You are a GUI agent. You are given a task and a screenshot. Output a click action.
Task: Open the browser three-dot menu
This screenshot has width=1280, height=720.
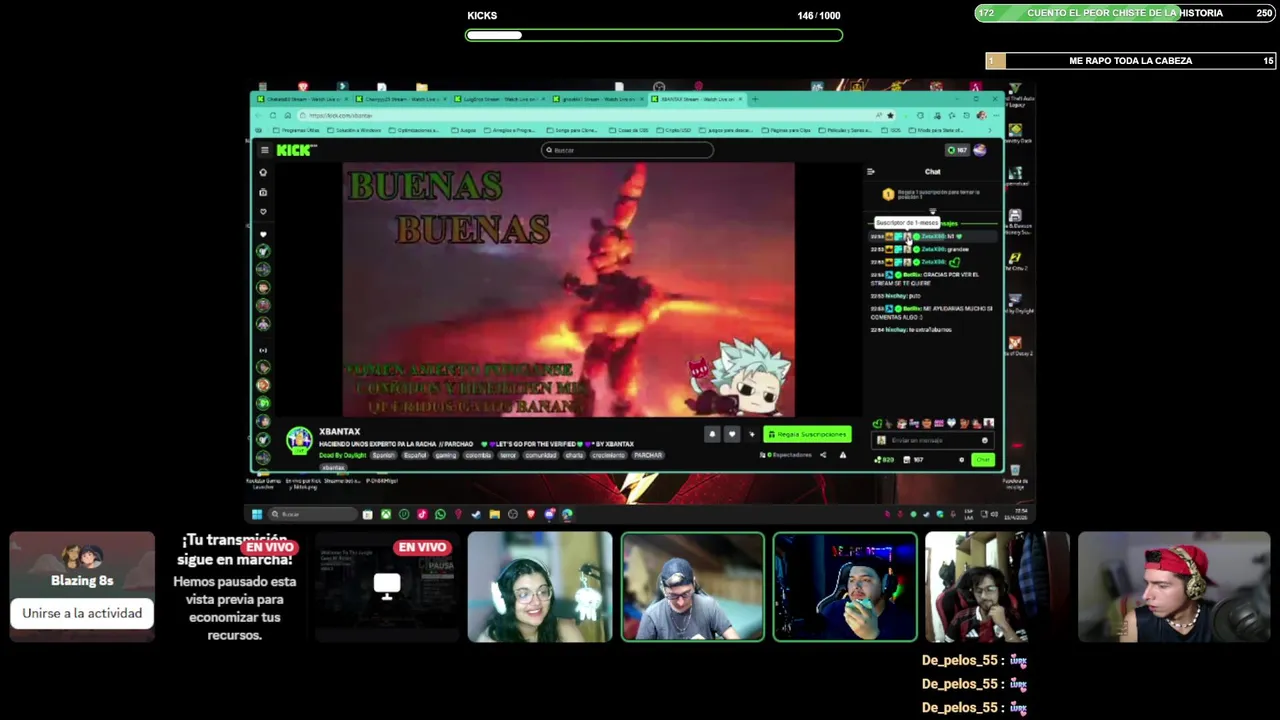[x=996, y=115]
